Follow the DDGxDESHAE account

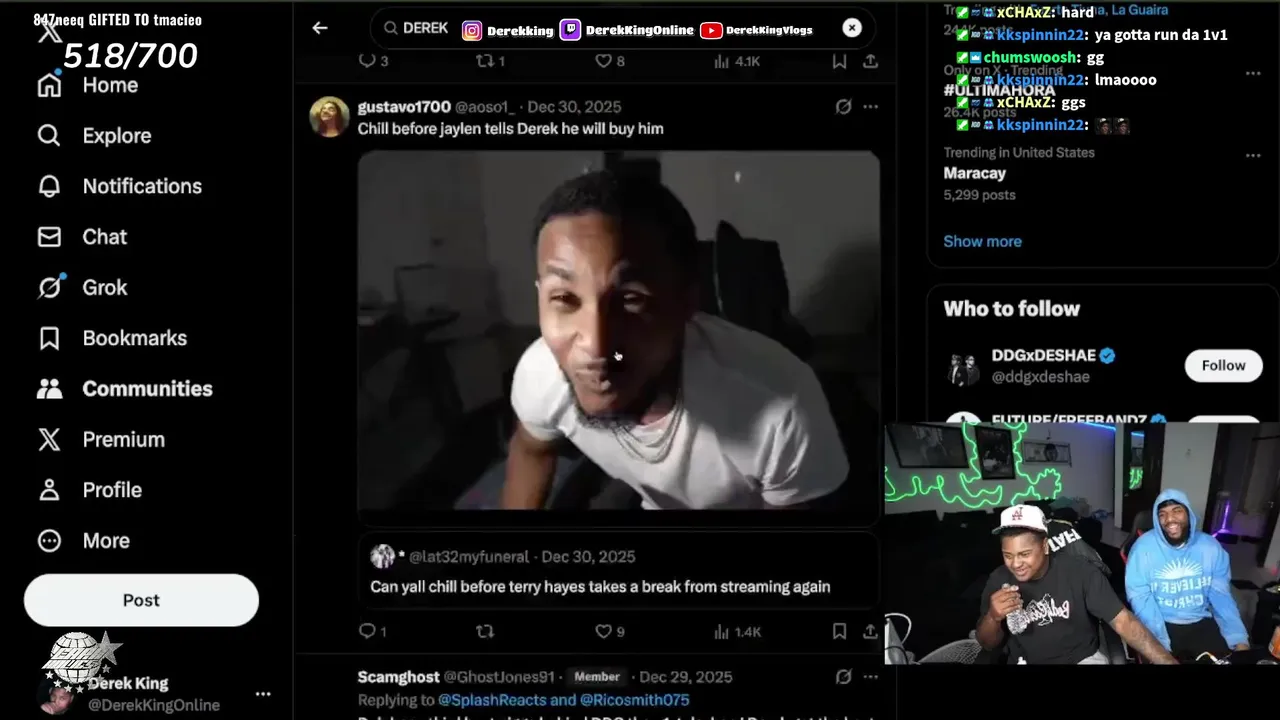[x=1223, y=366]
